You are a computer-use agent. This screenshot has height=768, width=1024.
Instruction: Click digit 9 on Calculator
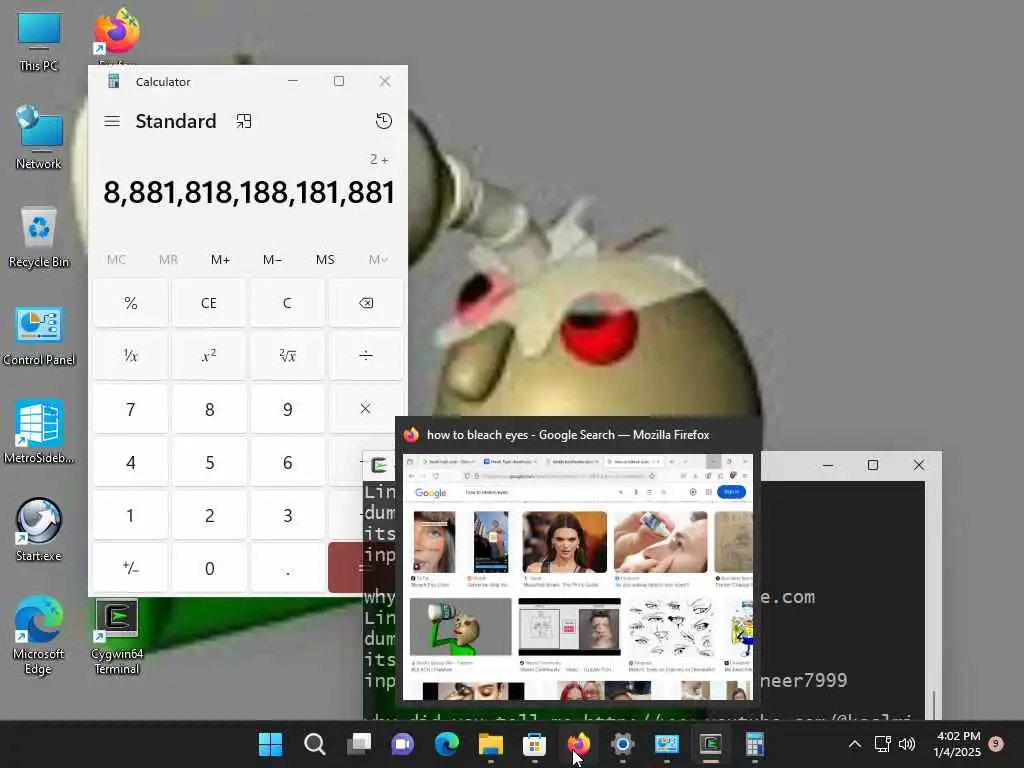(x=287, y=409)
